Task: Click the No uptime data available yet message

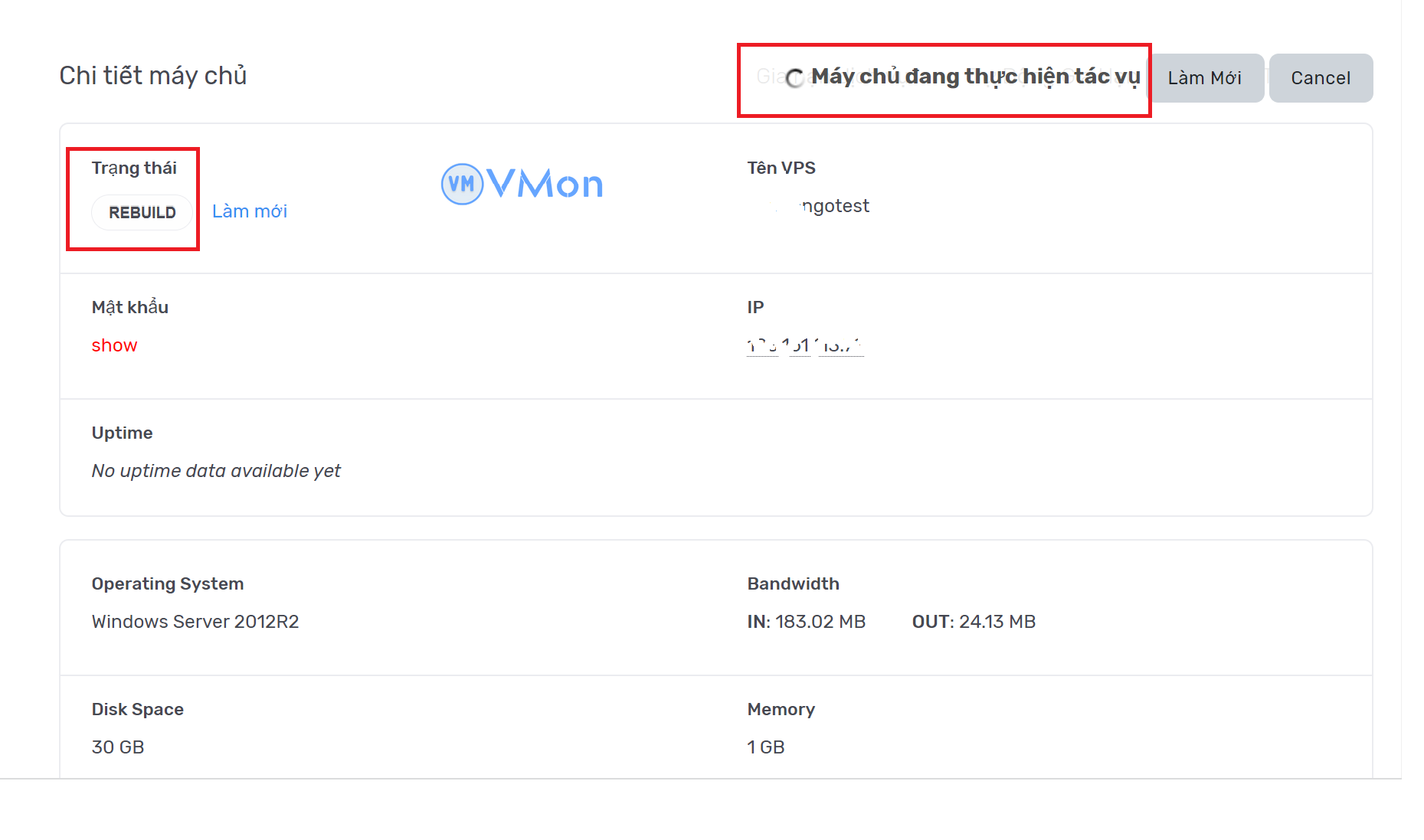Action: click(216, 470)
